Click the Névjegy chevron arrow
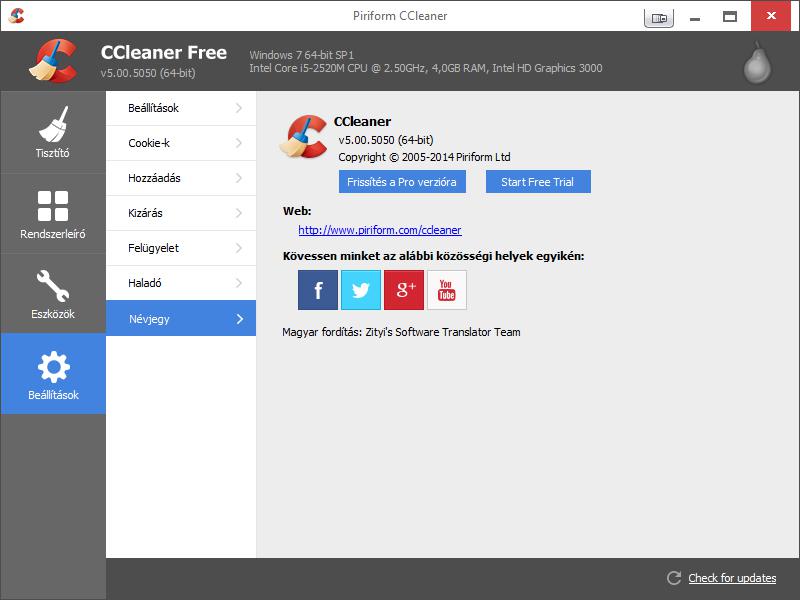 (x=240, y=319)
